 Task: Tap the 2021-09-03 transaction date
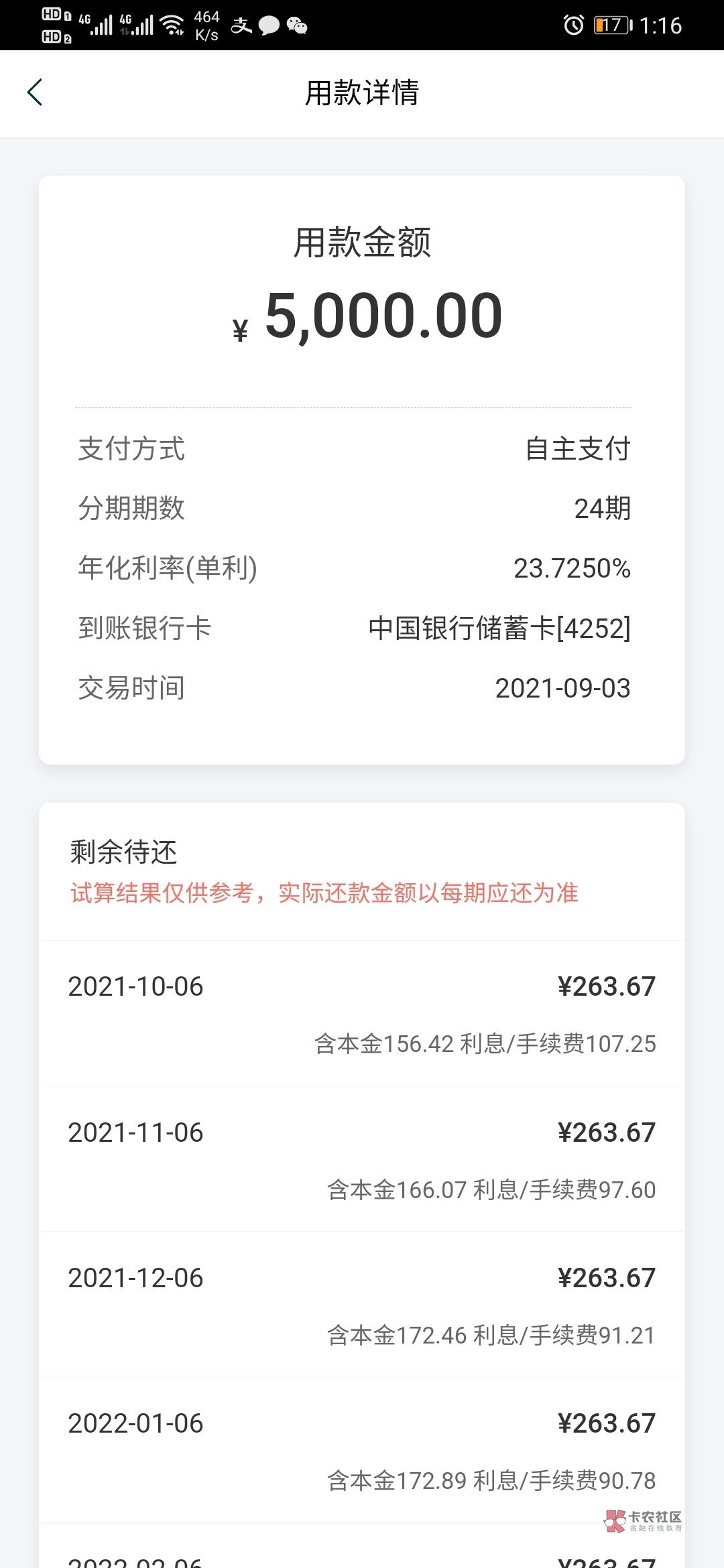(562, 688)
